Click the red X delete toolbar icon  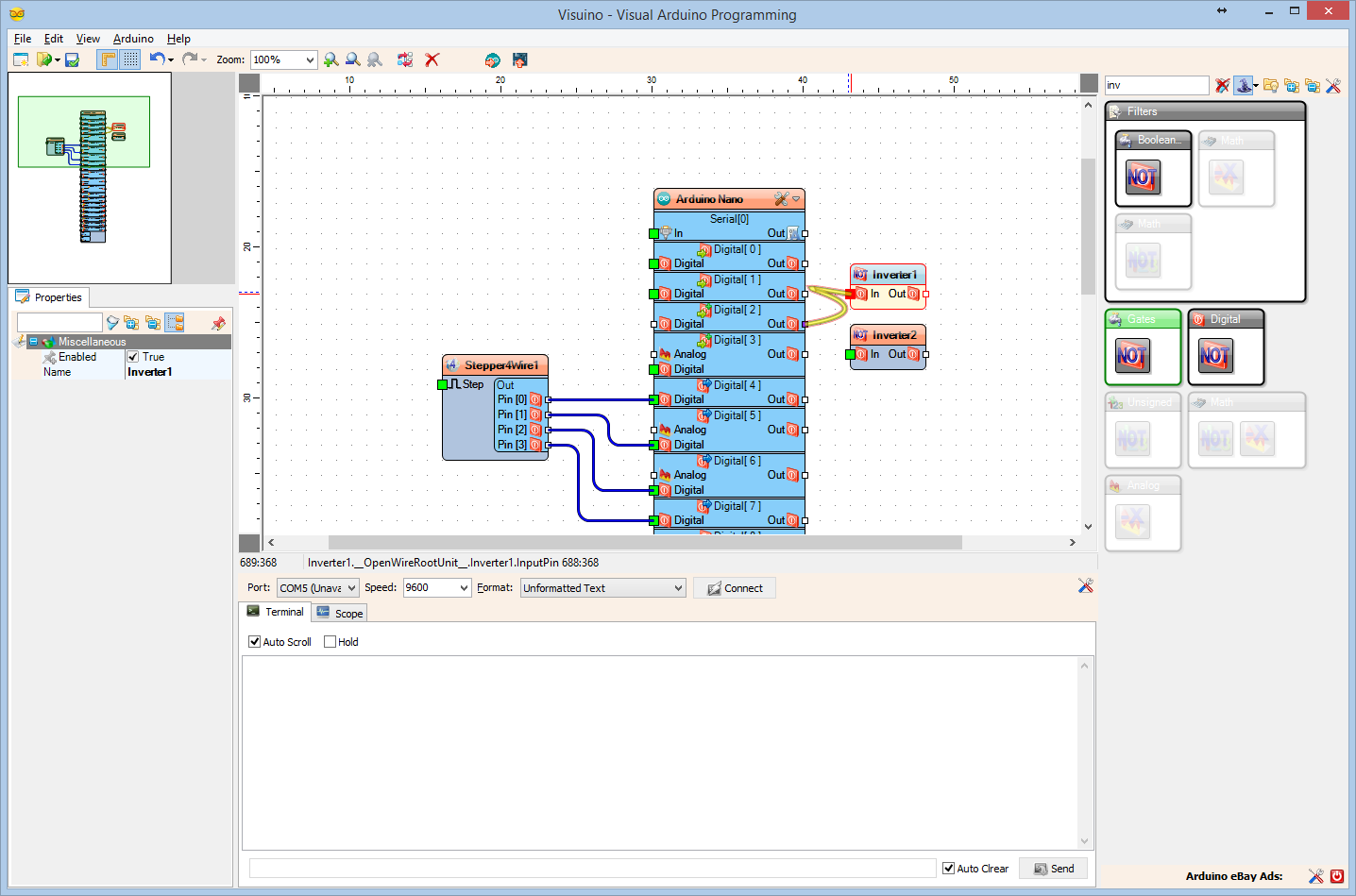[x=432, y=59]
